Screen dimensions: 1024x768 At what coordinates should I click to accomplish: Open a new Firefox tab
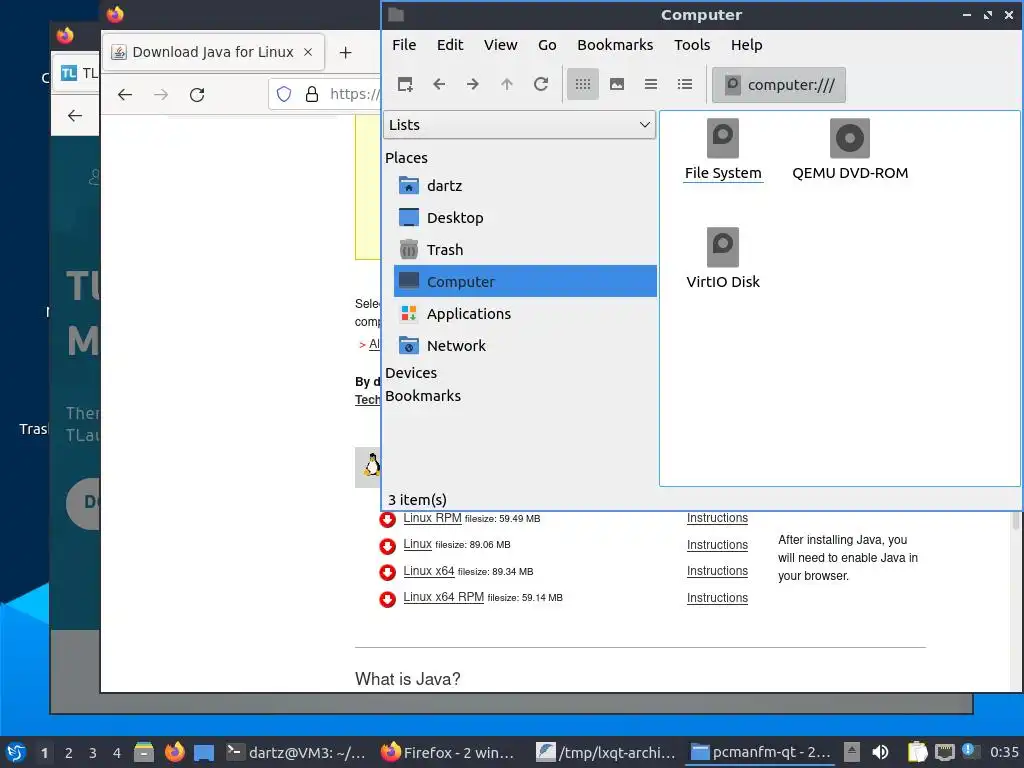pos(345,53)
